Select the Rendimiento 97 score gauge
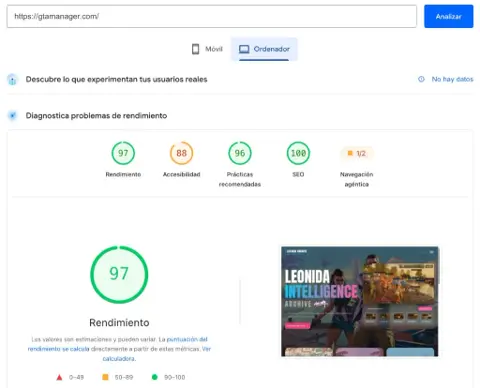This screenshot has width=480, height=388. click(123, 153)
